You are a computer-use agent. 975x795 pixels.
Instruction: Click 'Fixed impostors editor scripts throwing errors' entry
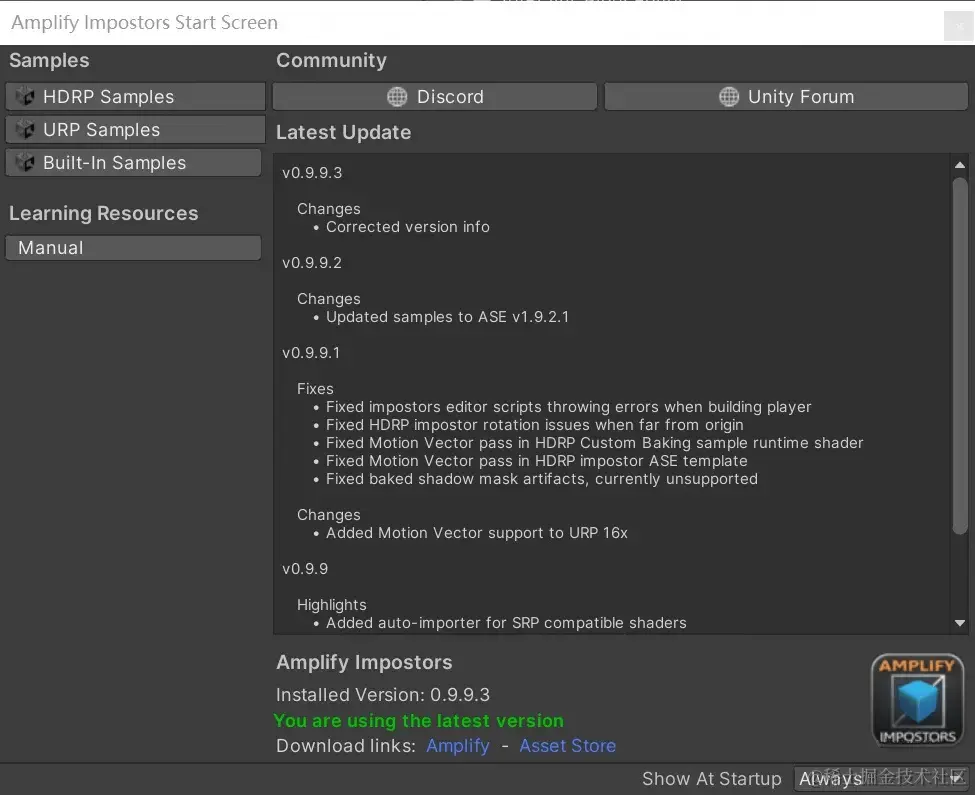568,407
